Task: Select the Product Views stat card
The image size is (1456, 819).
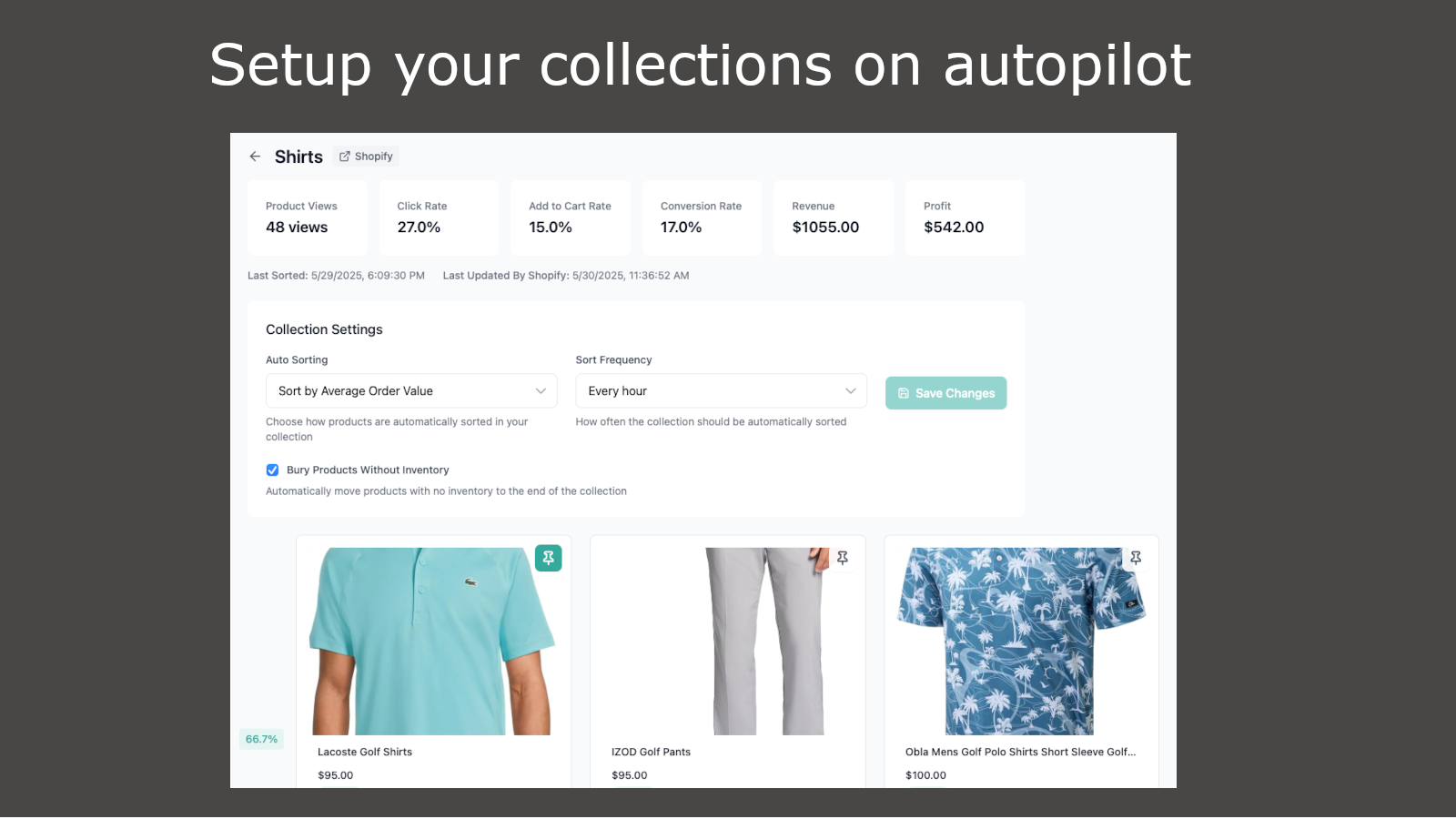Action: (x=308, y=217)
